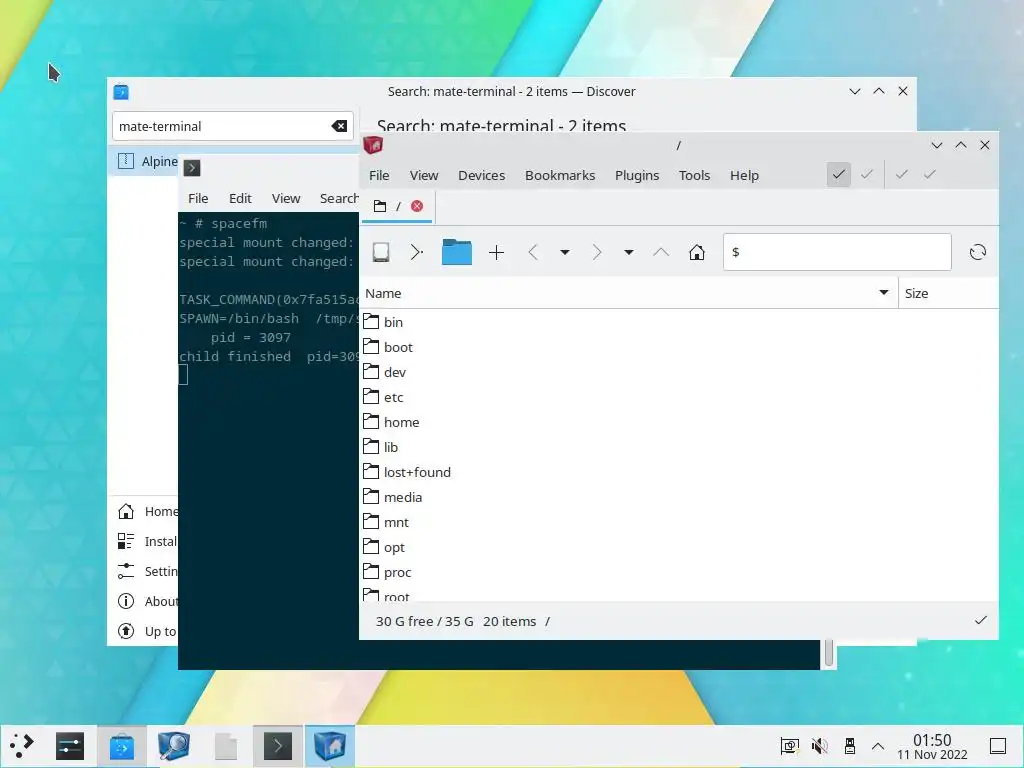Open the terminal's View menu
Viewport: 1024px width, 768px height.
click(285, 199)
